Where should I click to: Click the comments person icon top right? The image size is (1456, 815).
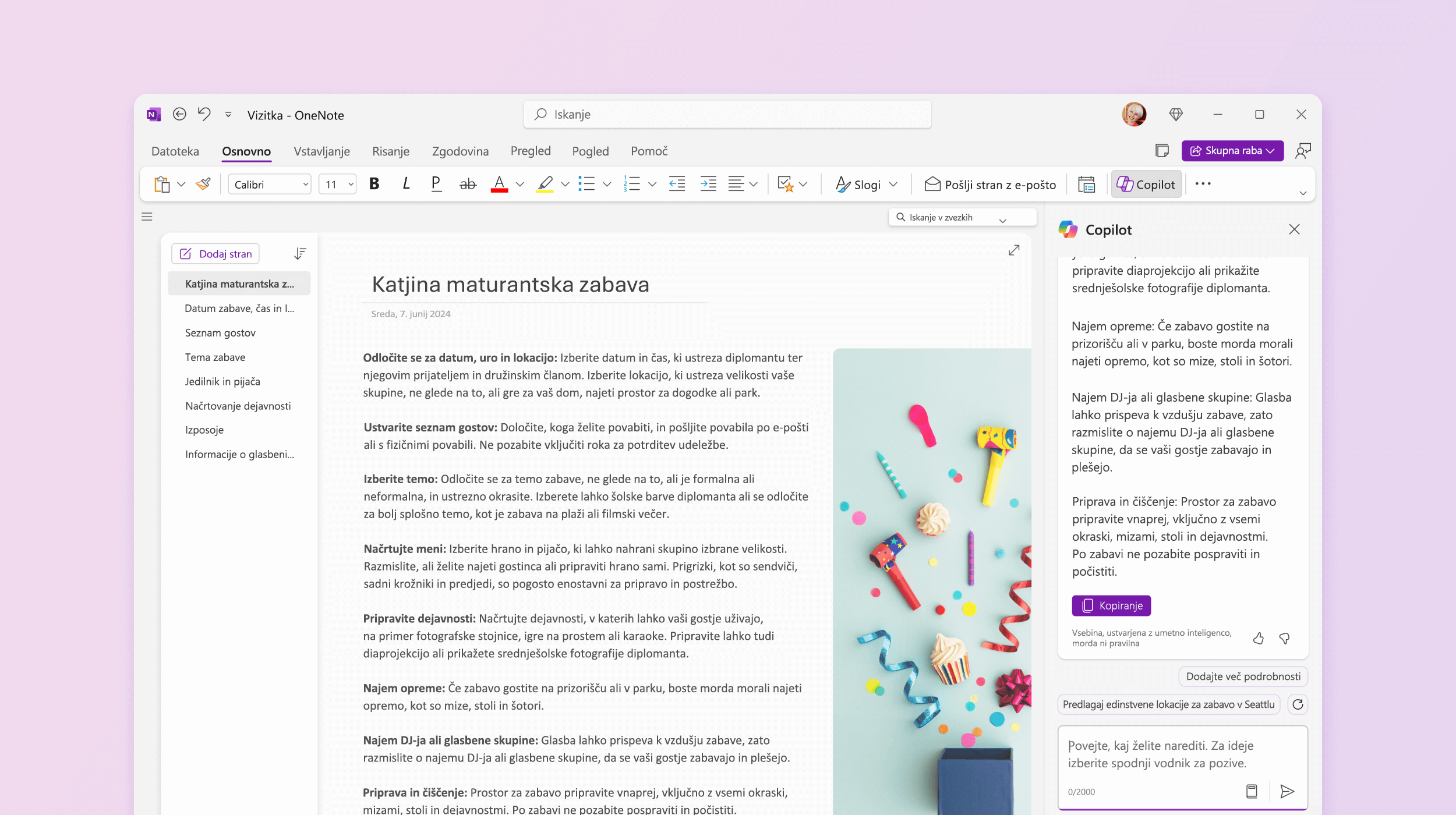tap(1303, 151)
